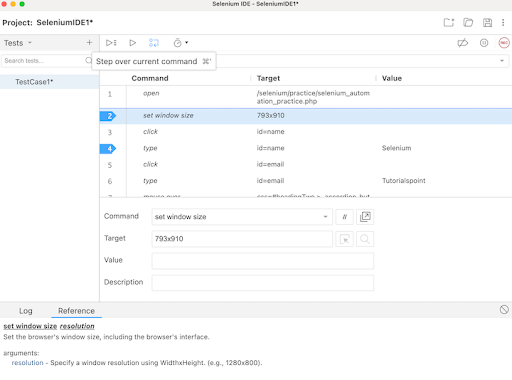Toggle the enable/disable command button

pos(345,217)
